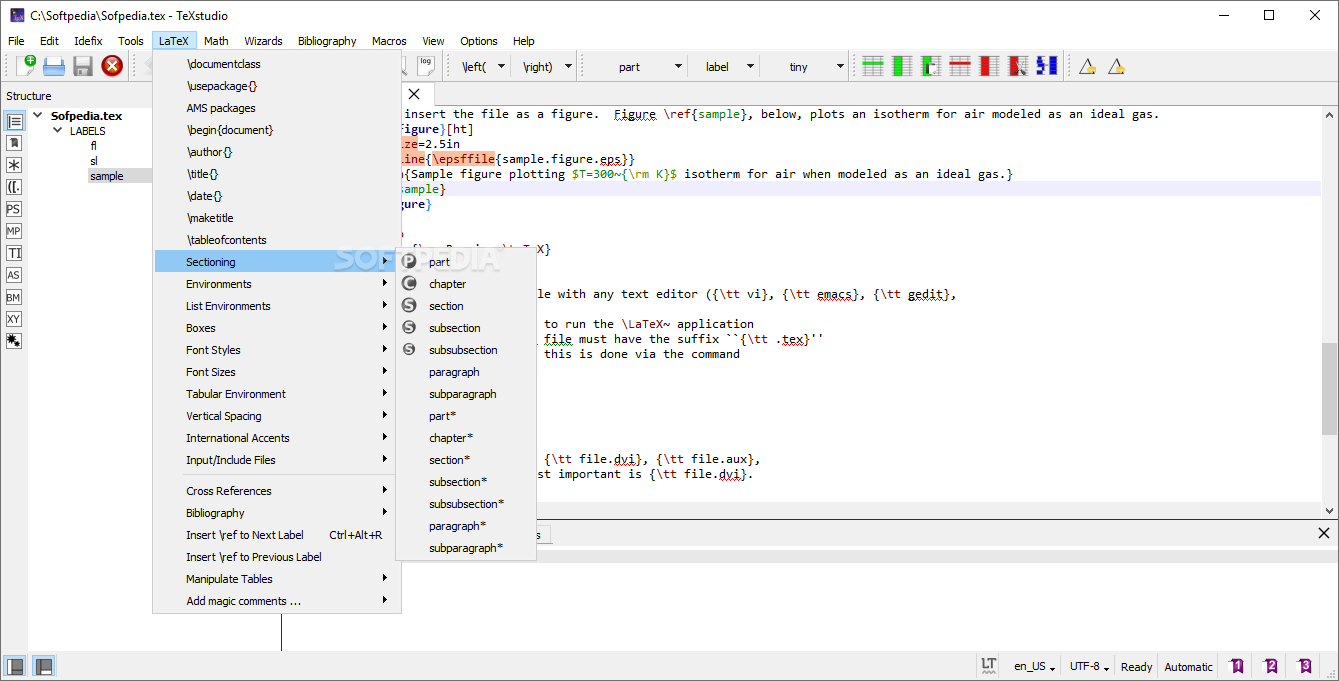Click the editor vertical scrollbar thumb

(1329, 389)
